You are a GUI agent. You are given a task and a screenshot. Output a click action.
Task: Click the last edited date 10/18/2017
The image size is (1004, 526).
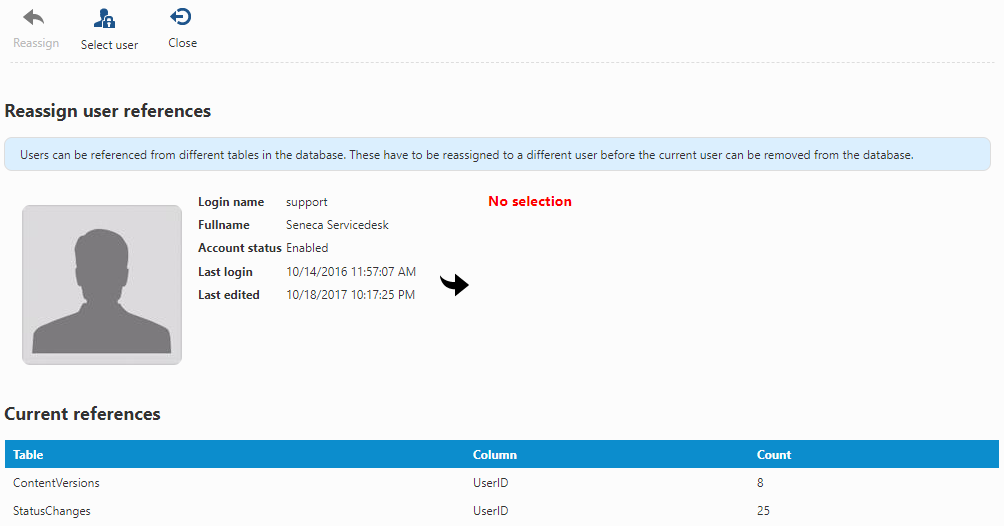tap(350, 295)
